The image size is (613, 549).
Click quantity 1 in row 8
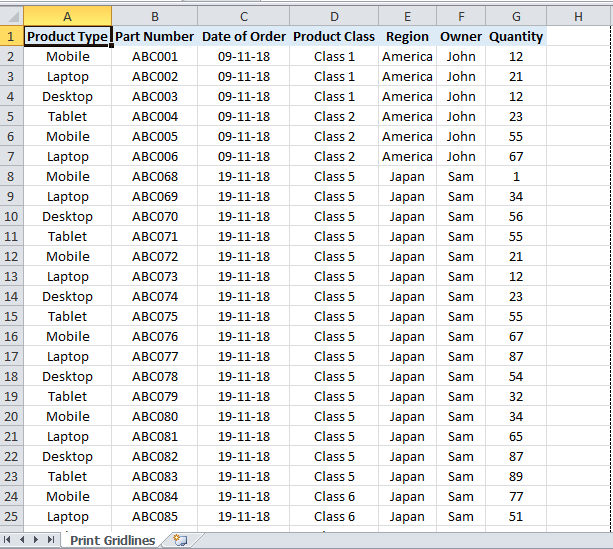[516, 176]
